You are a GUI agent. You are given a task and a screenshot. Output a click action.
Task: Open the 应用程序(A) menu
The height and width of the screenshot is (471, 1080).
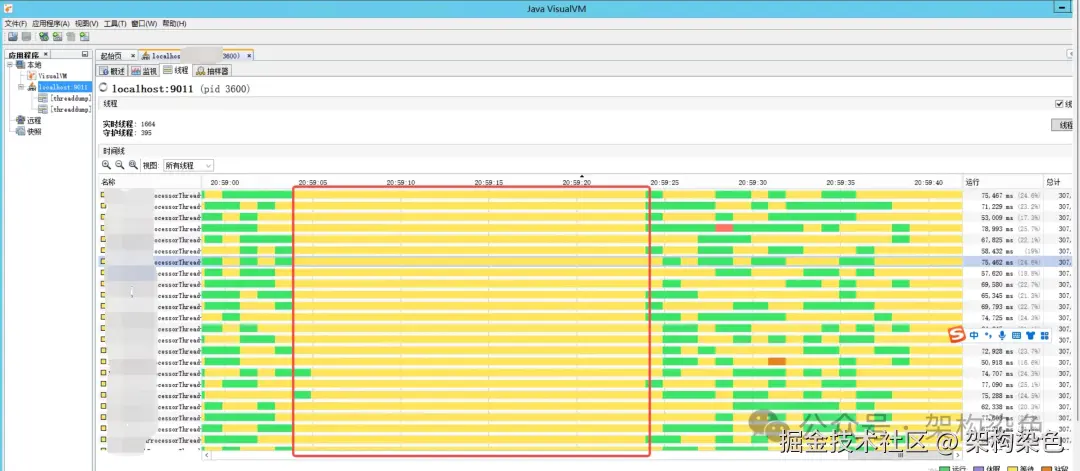click(50, 23)
